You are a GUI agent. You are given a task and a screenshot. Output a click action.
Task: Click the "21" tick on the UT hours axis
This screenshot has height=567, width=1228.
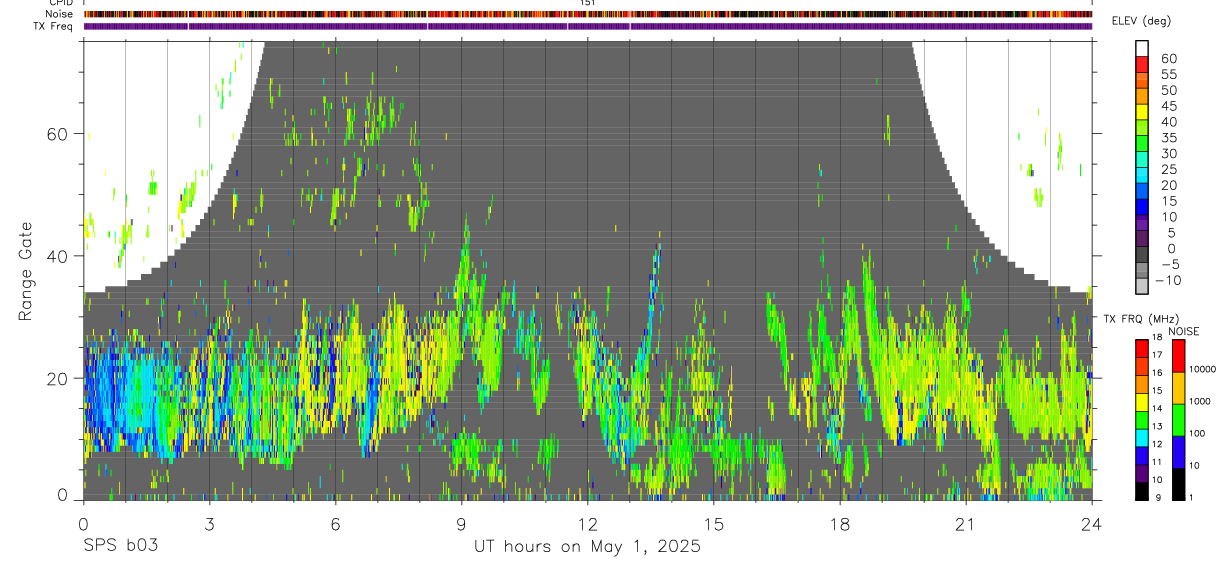click(966, 524)
